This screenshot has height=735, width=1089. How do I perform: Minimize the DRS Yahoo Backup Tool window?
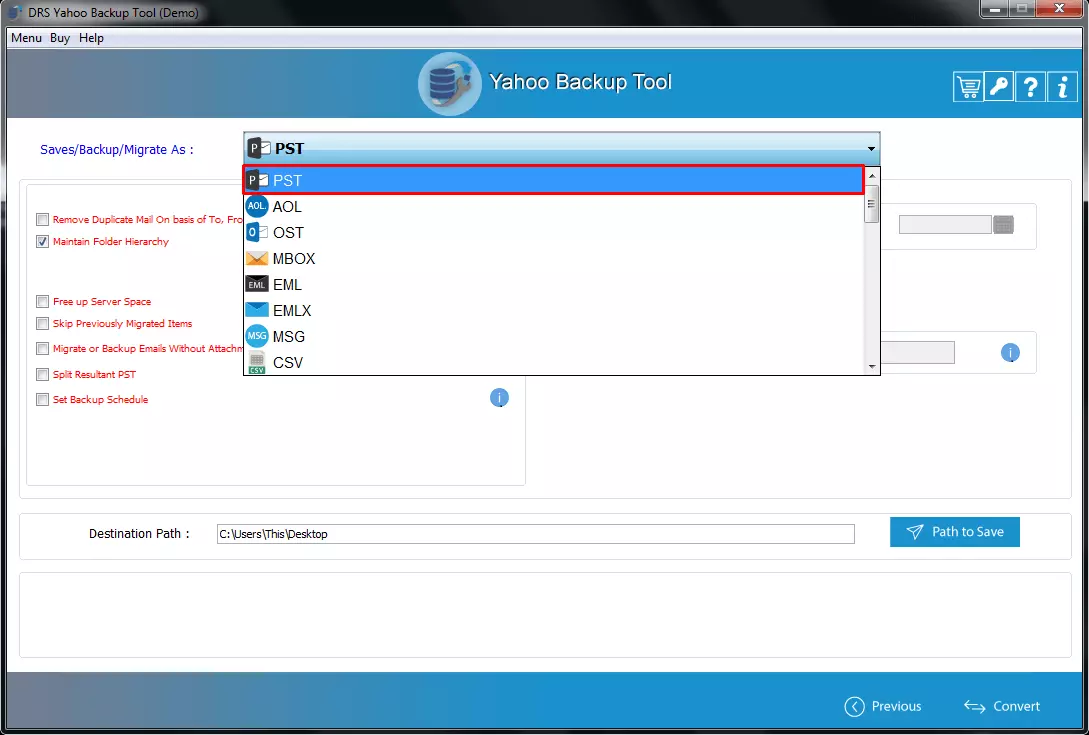click(995, 9)
